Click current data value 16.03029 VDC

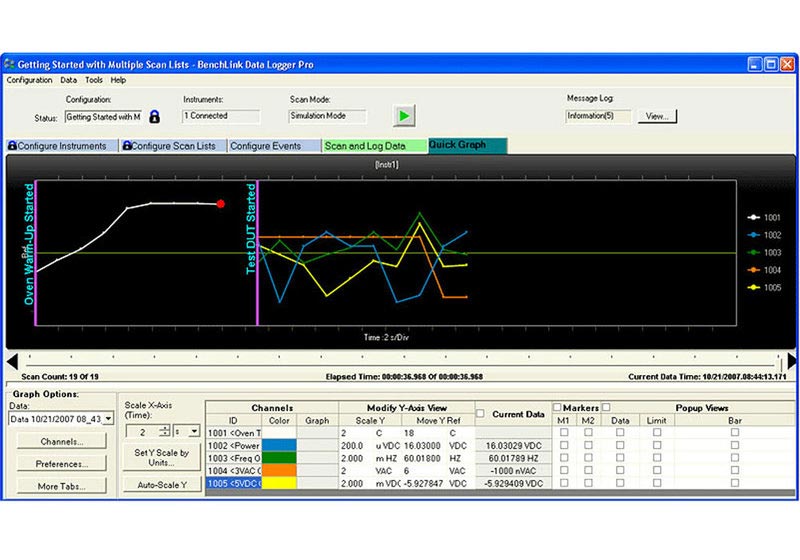(514, 445)
